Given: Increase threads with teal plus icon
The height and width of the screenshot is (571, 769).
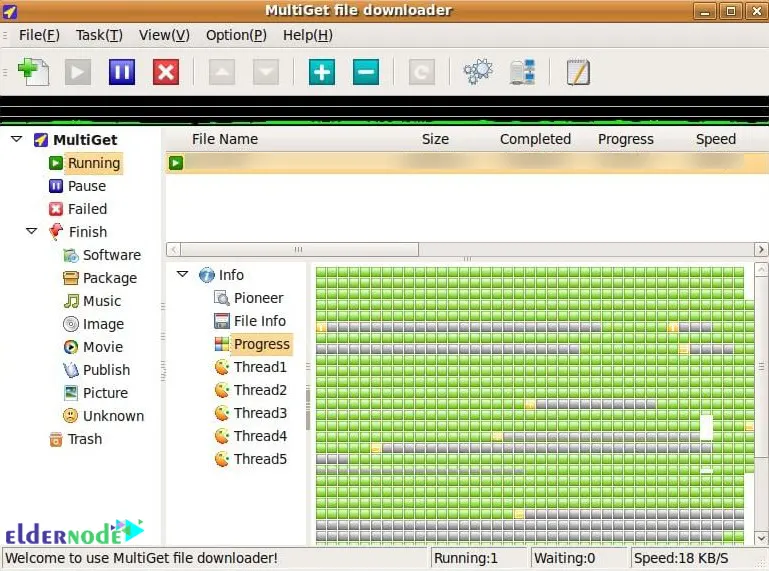Looking at the screenshot, I should click(322, 73).
